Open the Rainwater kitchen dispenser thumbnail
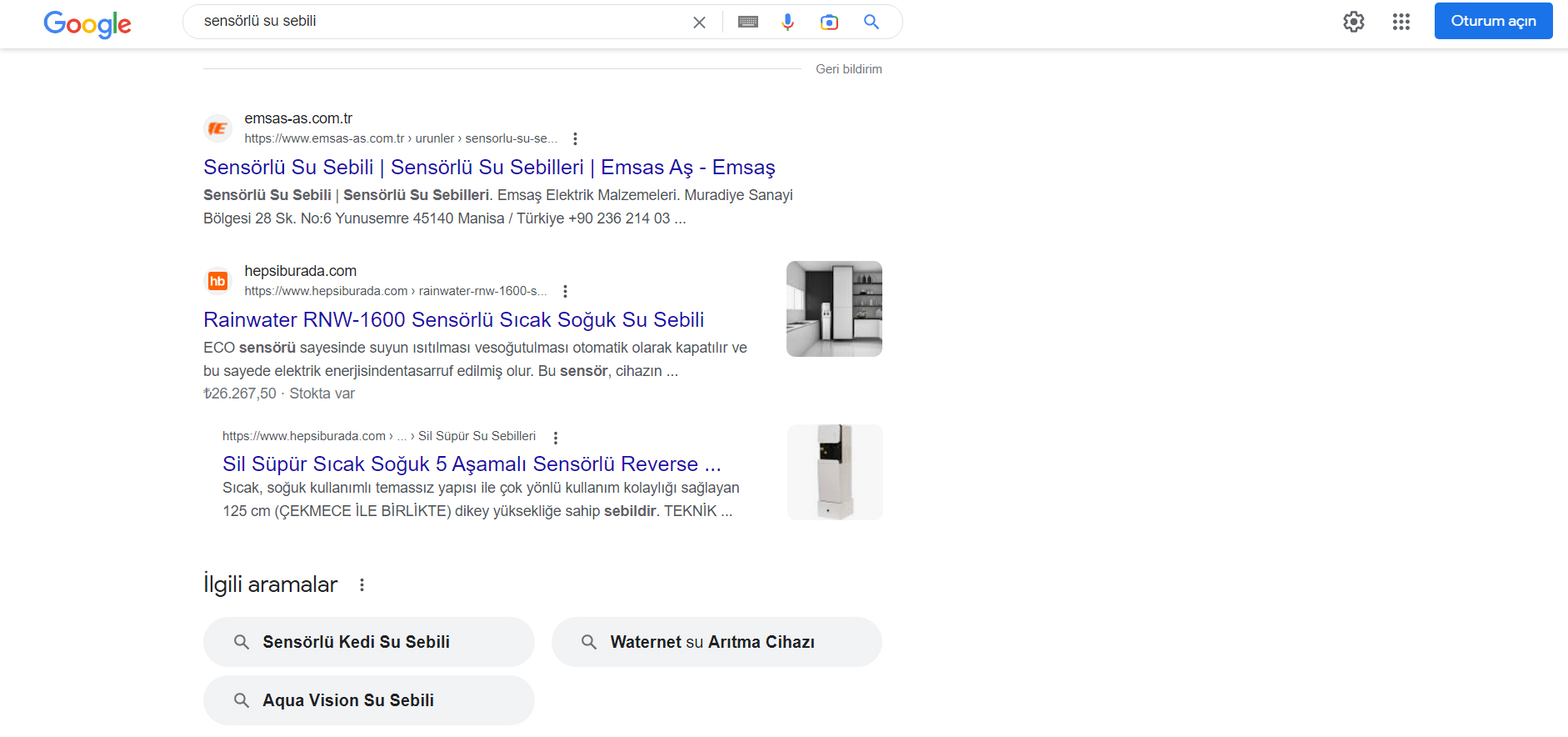The width and height of the screenshot is (1568, 737). 834,309
